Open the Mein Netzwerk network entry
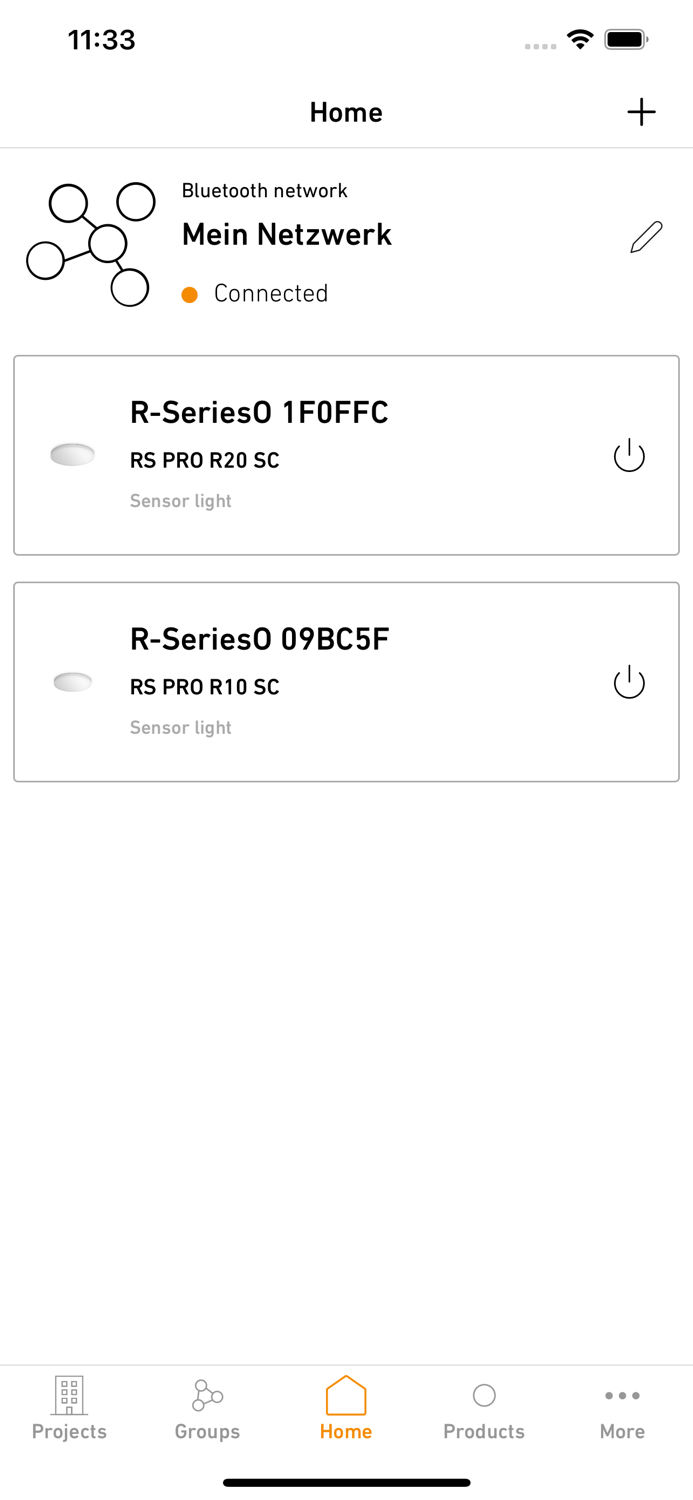The height and width of the screenshot is (1500, 693). click(287, 236)
